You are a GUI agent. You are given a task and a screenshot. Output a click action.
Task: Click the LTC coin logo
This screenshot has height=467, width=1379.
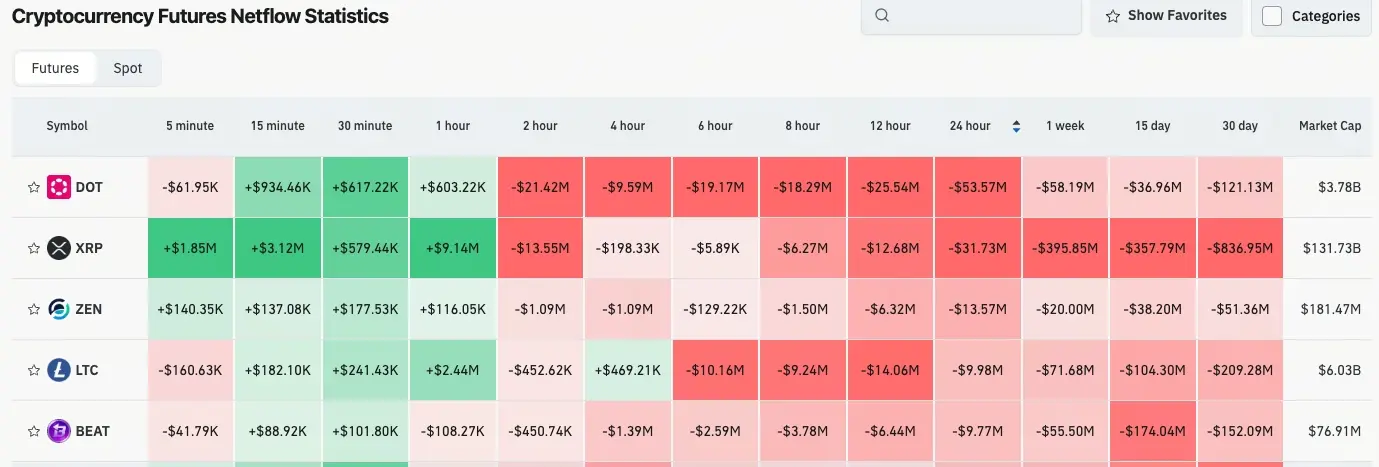coord(59,370)
